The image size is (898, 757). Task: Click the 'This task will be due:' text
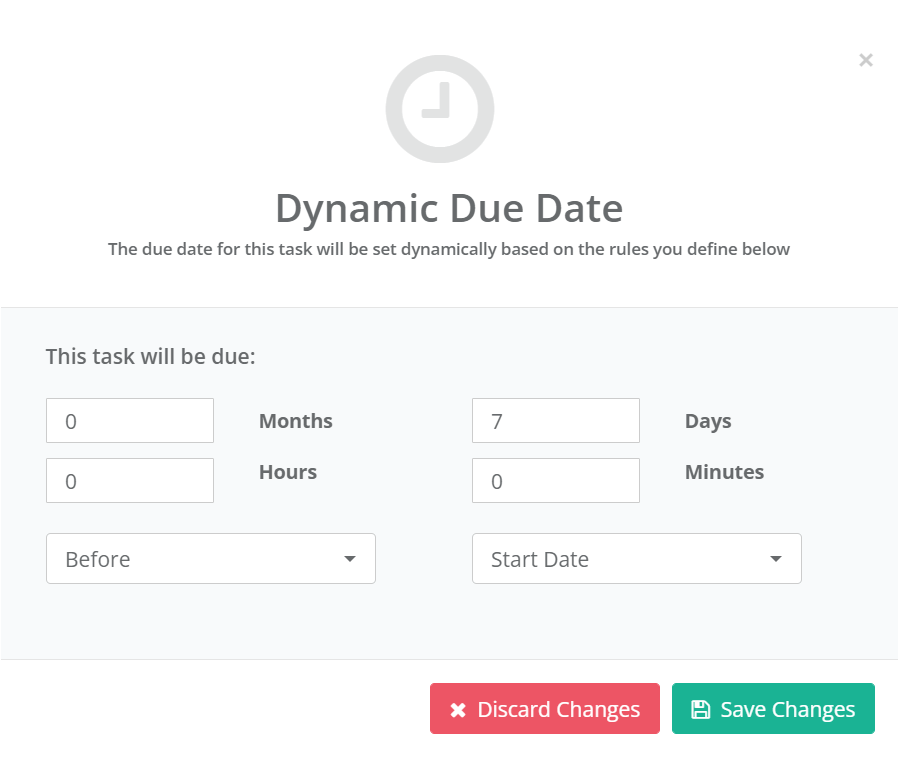click(x=151, y=356)
